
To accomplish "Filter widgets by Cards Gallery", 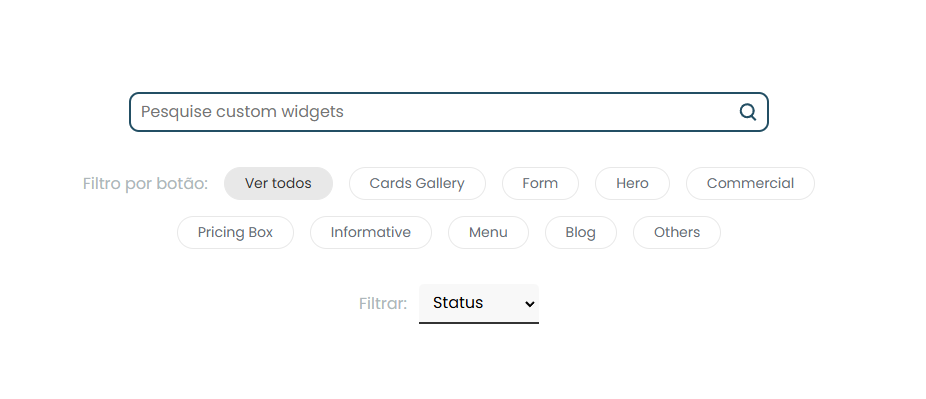I will click(417, 184).
